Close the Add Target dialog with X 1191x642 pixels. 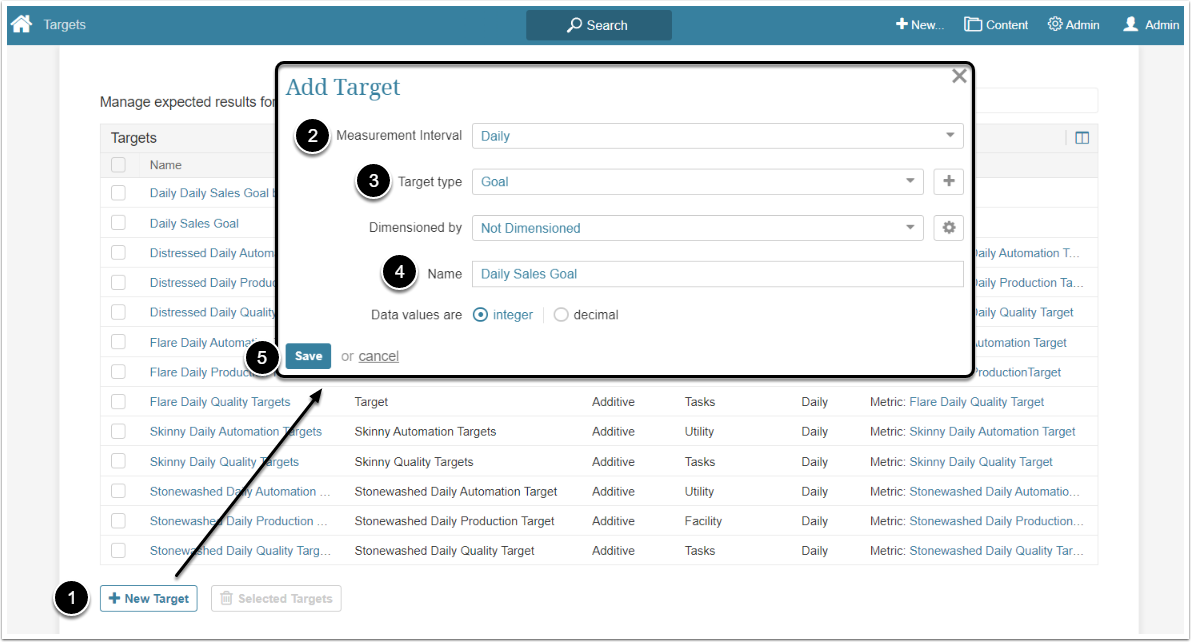point(959,76)
